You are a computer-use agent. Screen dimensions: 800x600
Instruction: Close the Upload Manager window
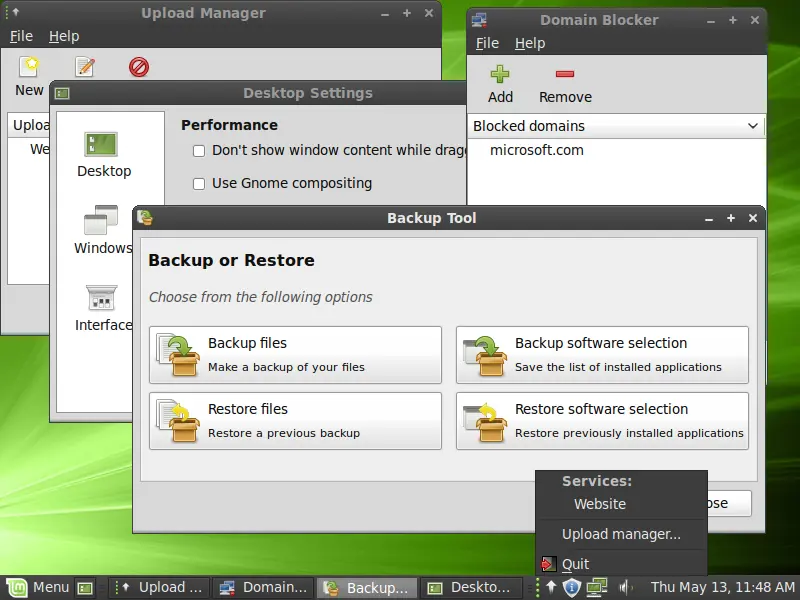pos(429,13)
